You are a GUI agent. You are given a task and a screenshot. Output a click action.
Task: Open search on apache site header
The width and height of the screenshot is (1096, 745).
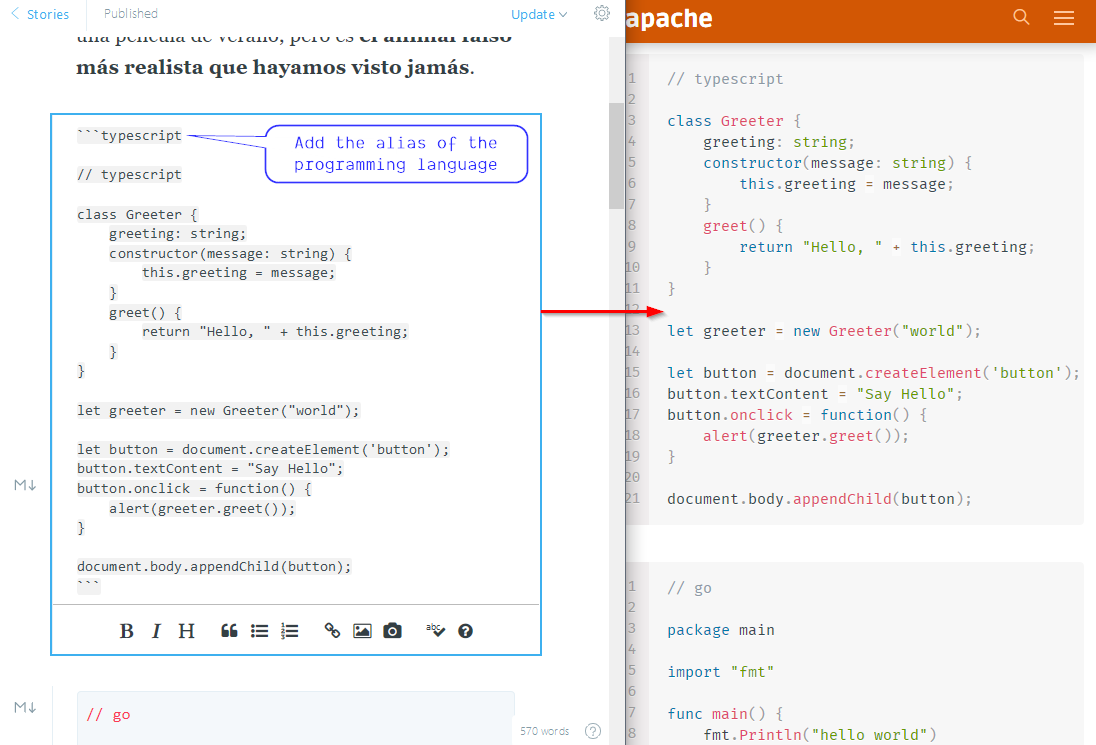1021,17
